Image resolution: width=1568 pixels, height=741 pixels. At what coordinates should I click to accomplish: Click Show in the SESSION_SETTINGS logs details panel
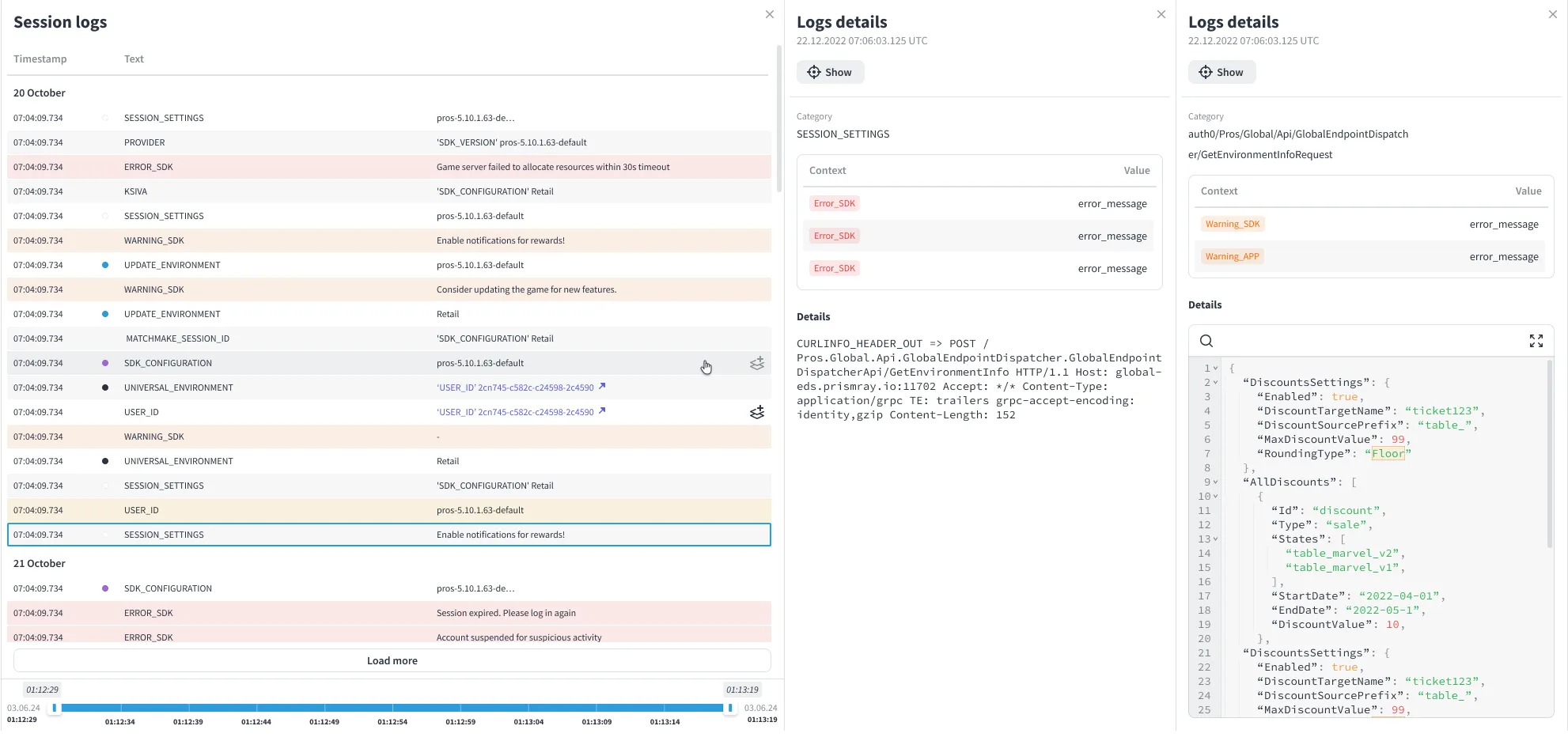click(830, 72)
